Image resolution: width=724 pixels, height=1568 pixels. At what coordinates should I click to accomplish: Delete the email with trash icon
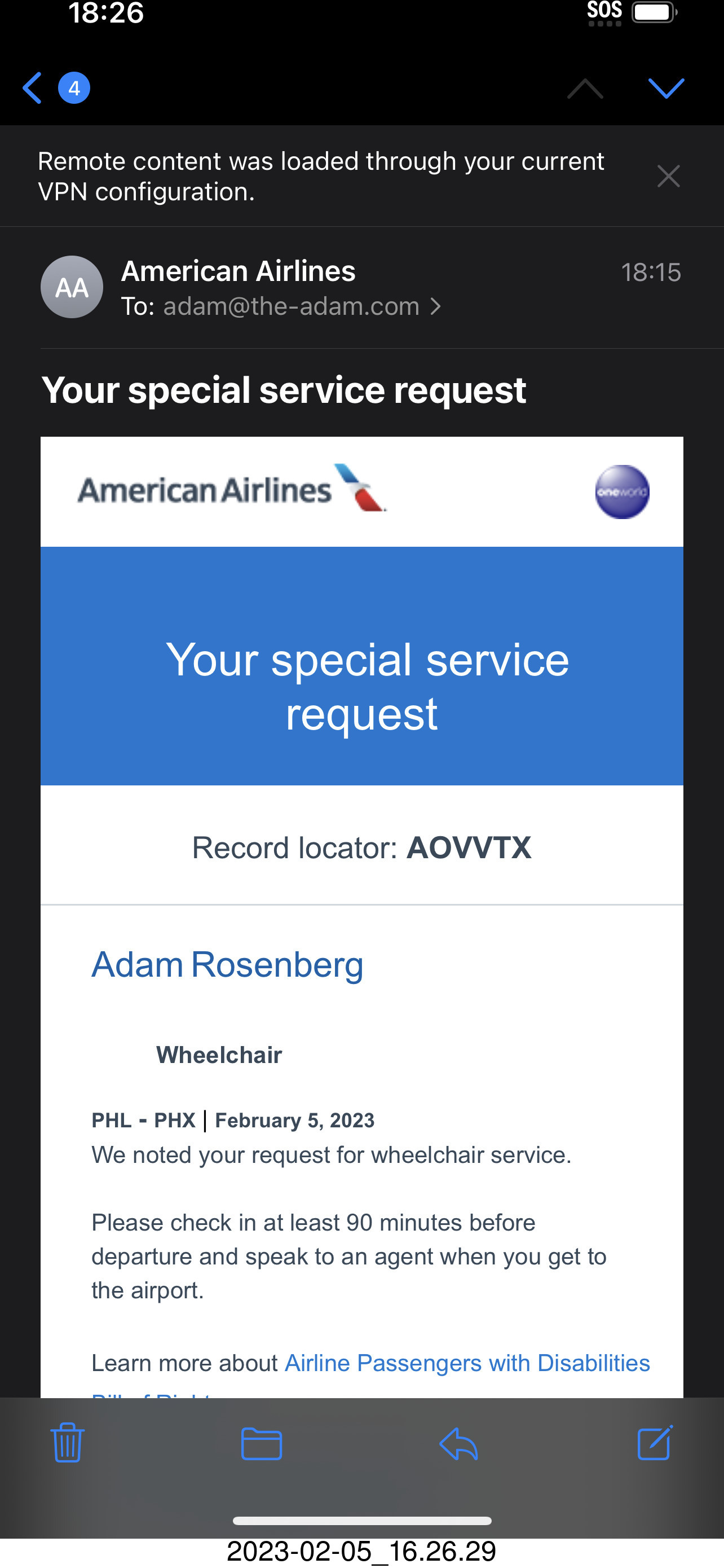click(x=67, y=1442)
